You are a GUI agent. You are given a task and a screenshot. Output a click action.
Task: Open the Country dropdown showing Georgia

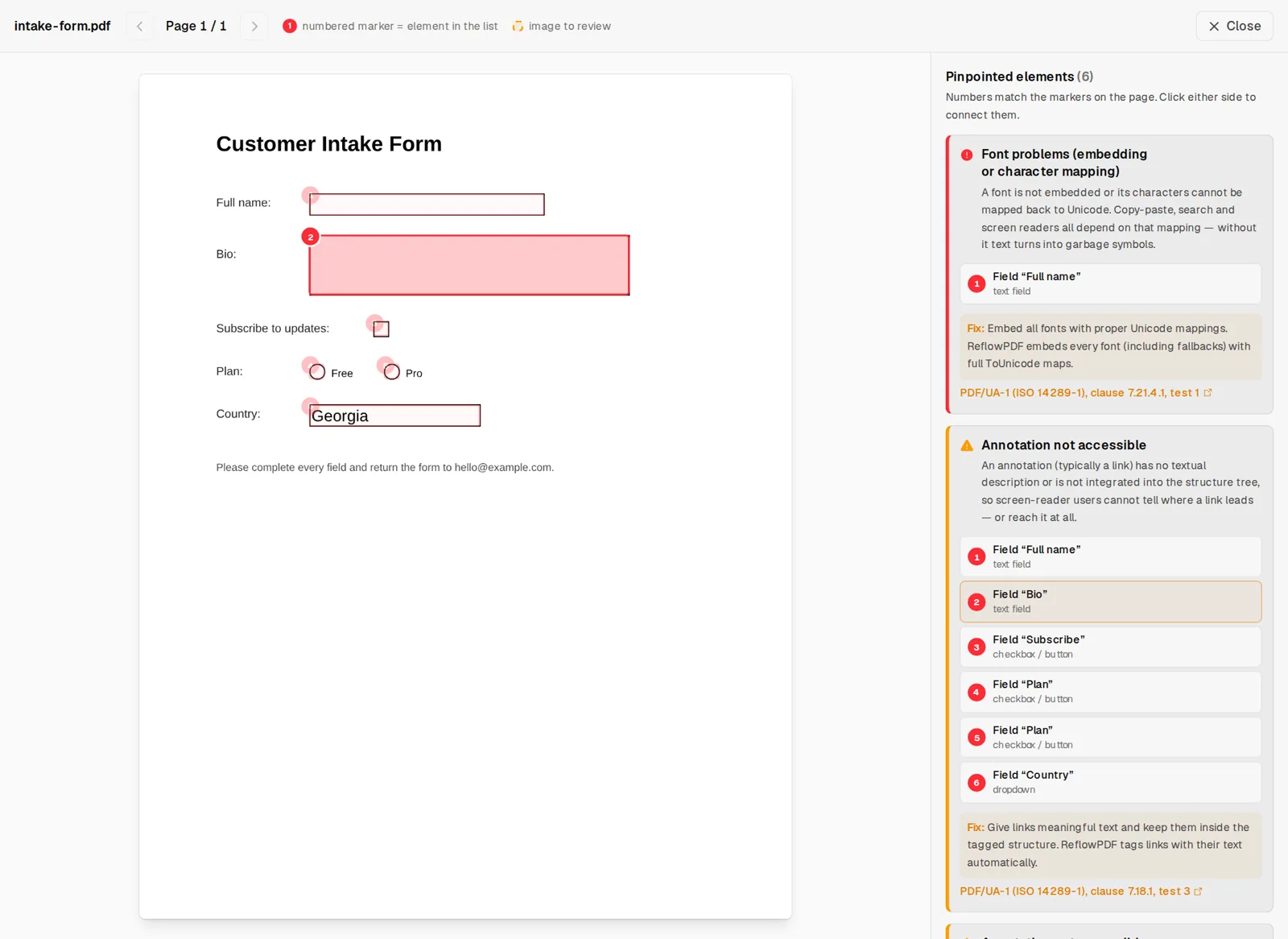394,416
